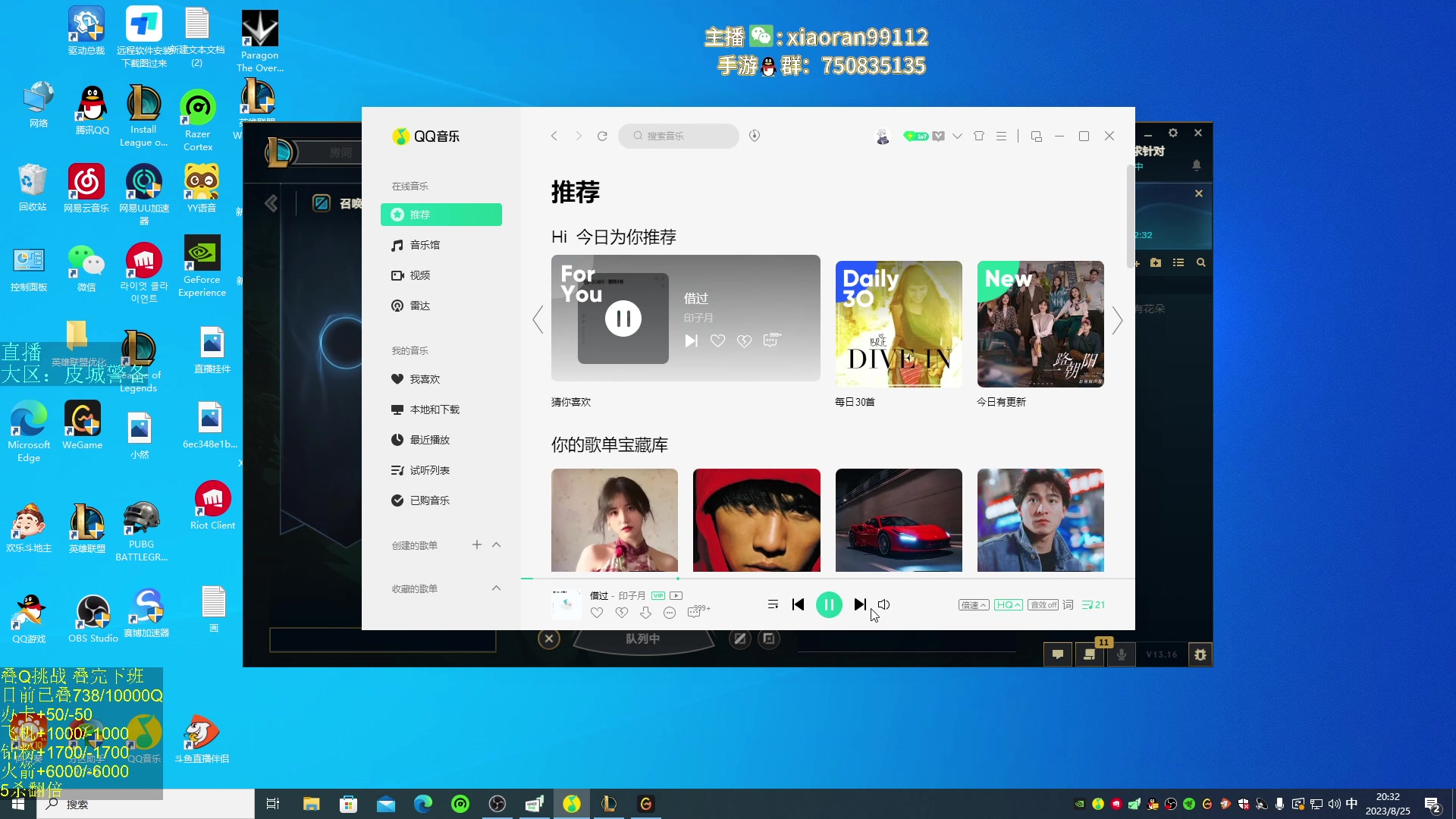
Task: Like current song in bottom player bar
Action: pyautogui.click(x=597, y=613)
